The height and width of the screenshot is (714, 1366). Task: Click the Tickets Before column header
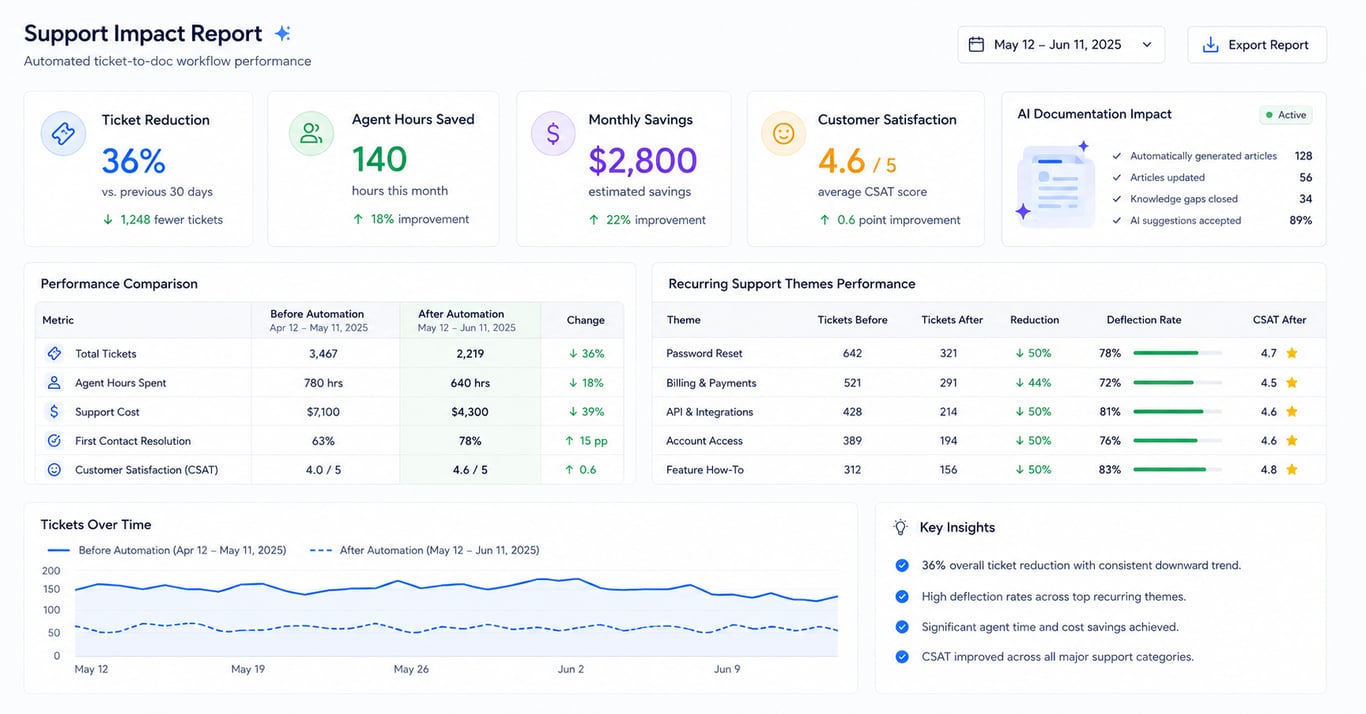point(852,320)
